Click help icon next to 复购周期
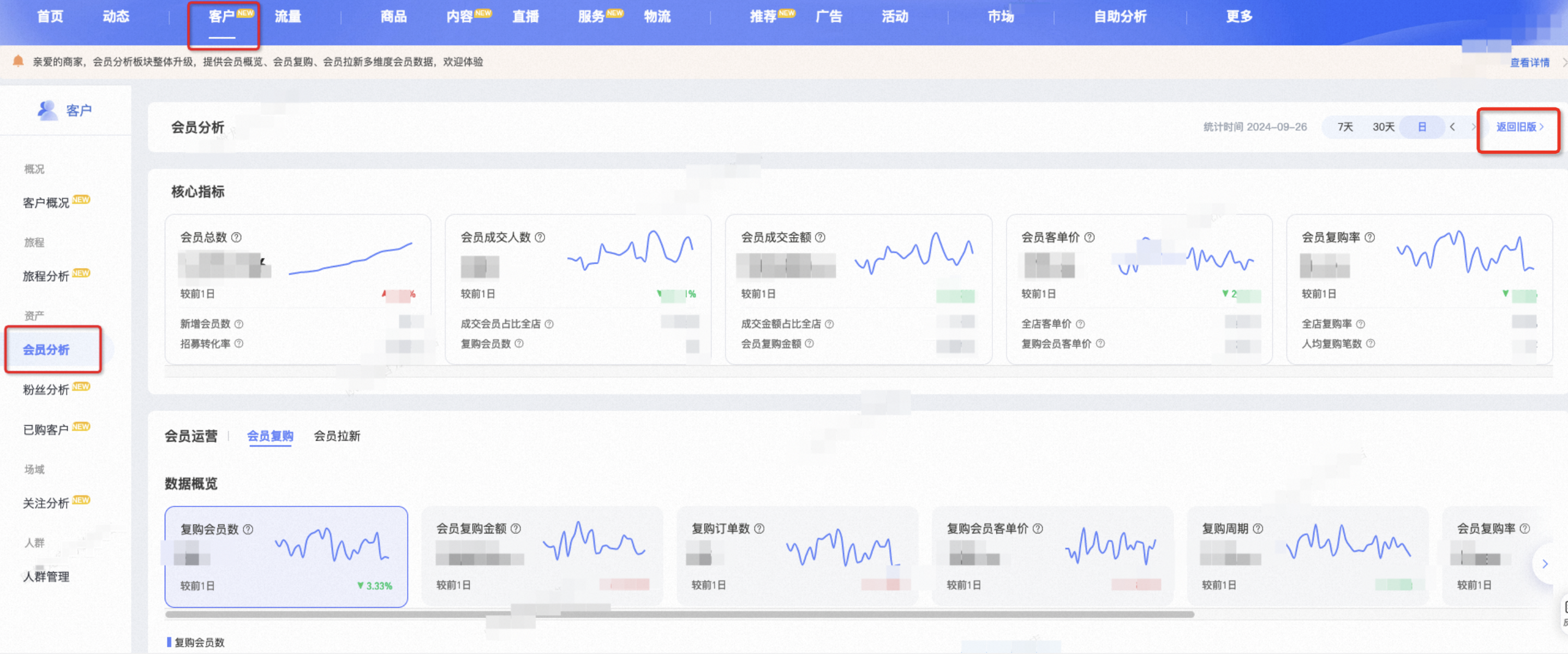This screenshot has height=654, width=1568. point(1258,528)
